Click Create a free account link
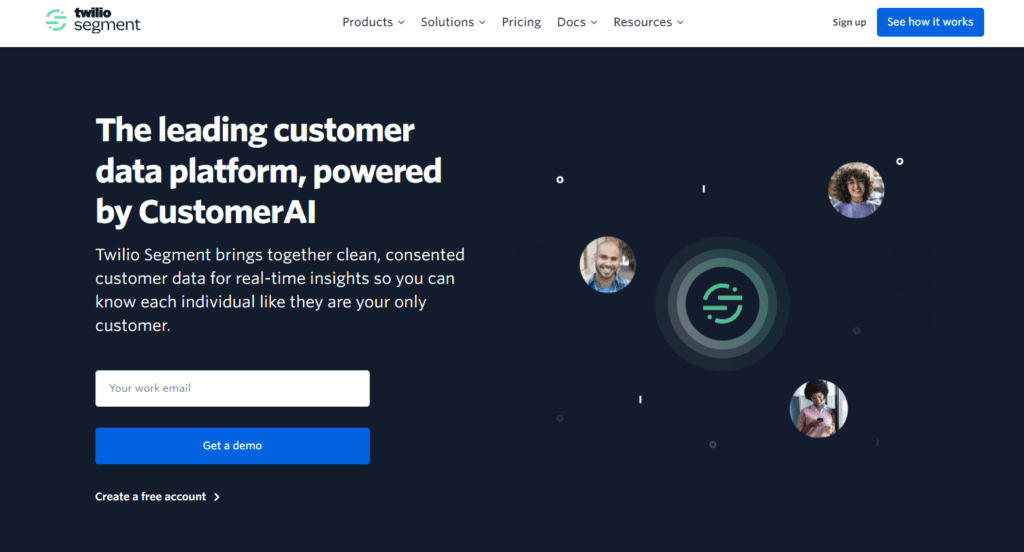 pos(150,496)
